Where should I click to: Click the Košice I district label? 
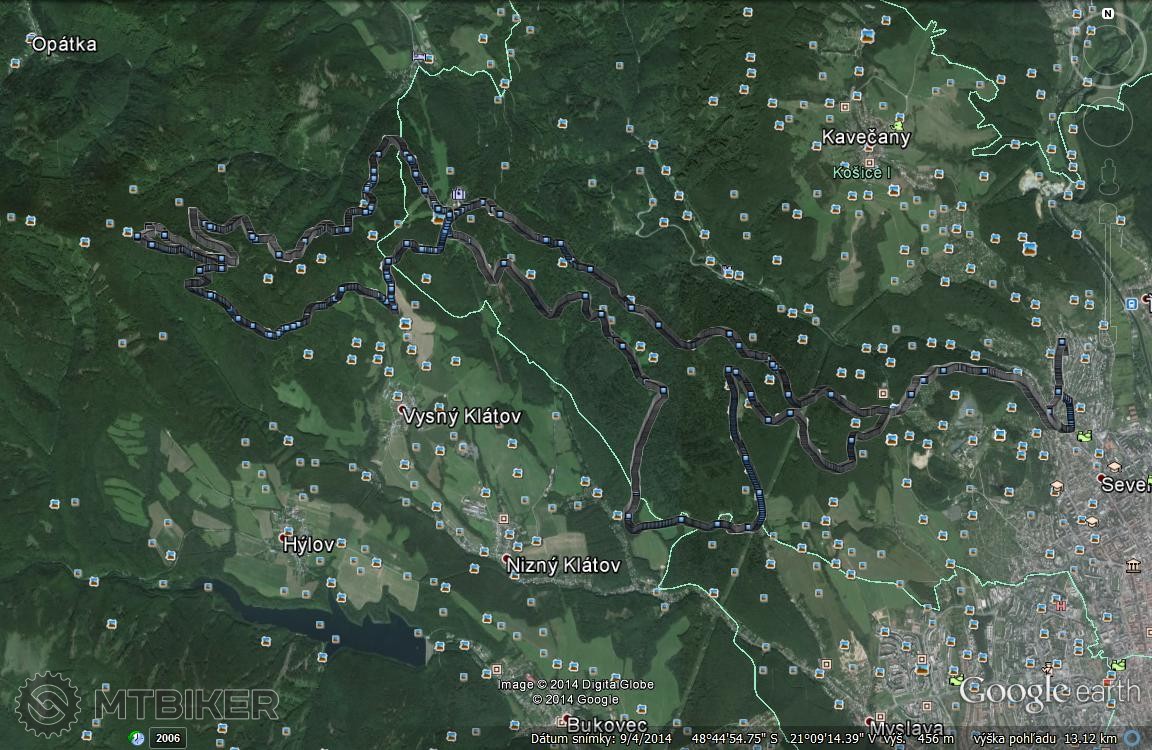pyautogui.click(x=861, y=173)
